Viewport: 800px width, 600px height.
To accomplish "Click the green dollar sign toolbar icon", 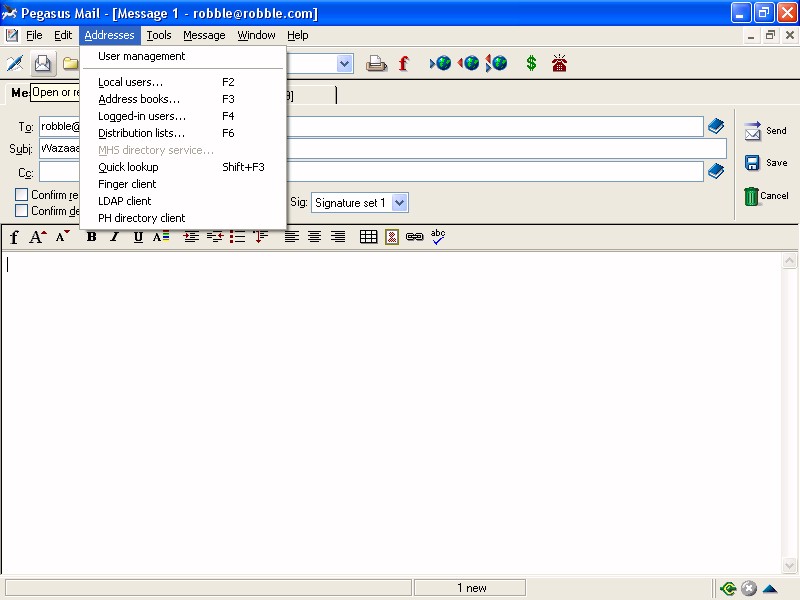I will click(x=531, y=63).
